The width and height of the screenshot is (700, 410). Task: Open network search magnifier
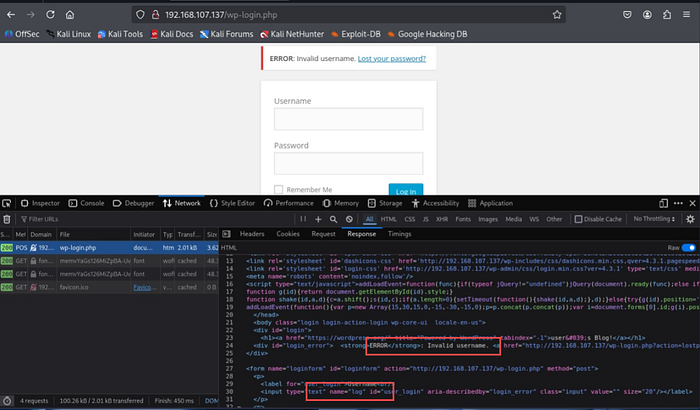point(333,219)
